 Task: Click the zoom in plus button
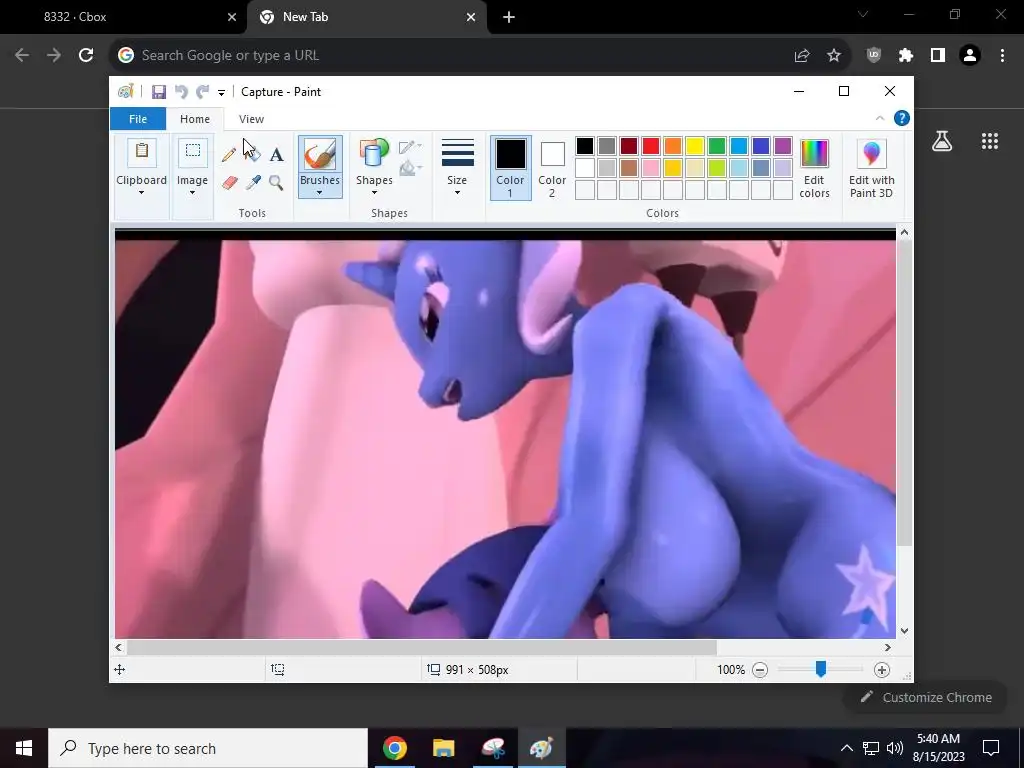882,669
